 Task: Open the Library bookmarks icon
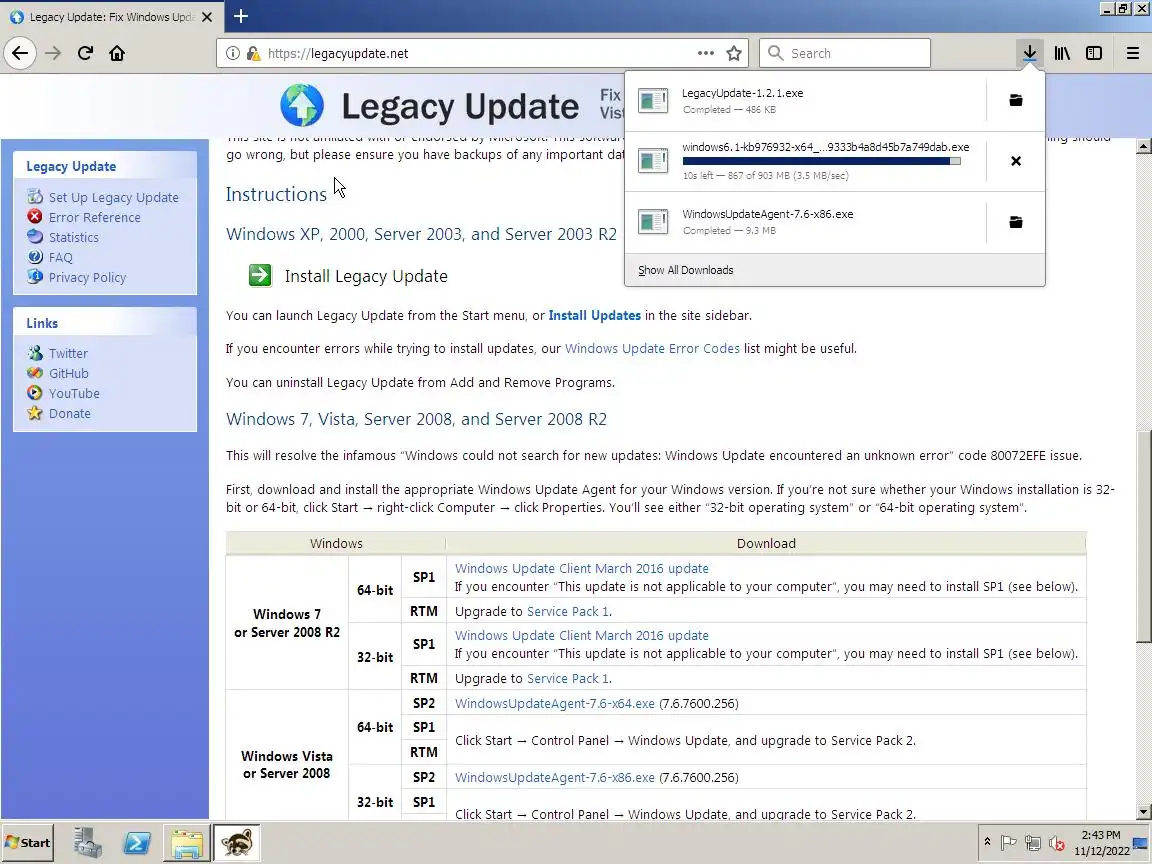tap(1062, 53)
